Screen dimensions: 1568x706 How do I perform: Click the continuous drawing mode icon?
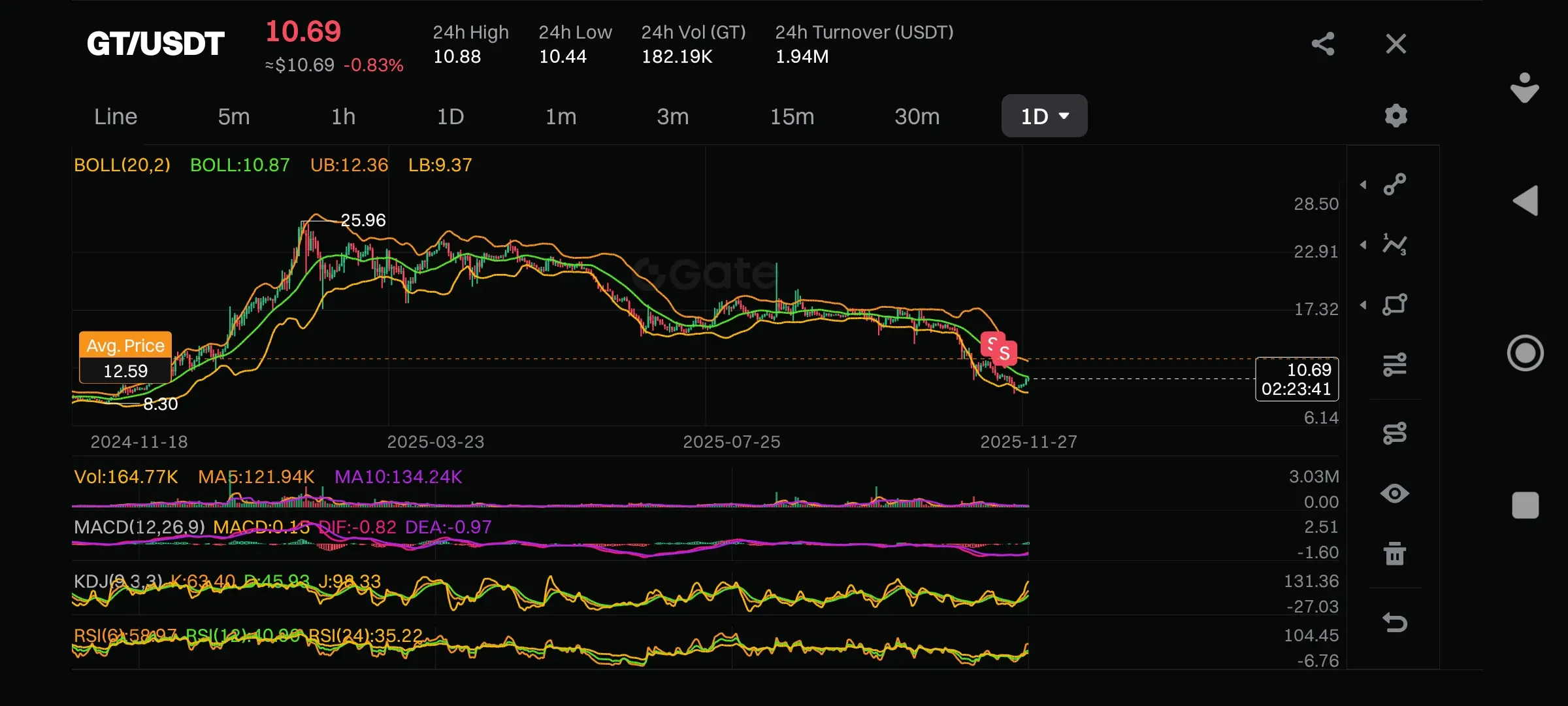point(1395,433)
